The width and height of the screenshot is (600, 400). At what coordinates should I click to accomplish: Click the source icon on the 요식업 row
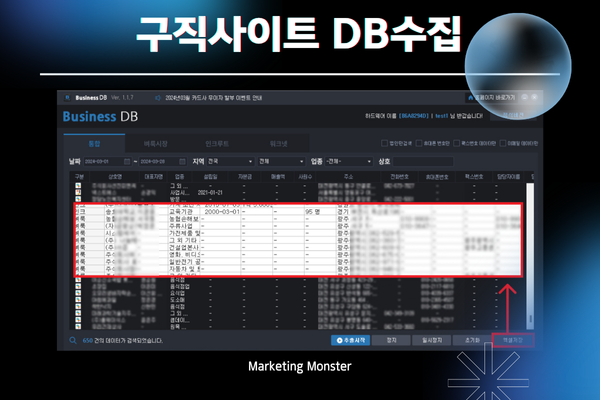click(78, 293)
